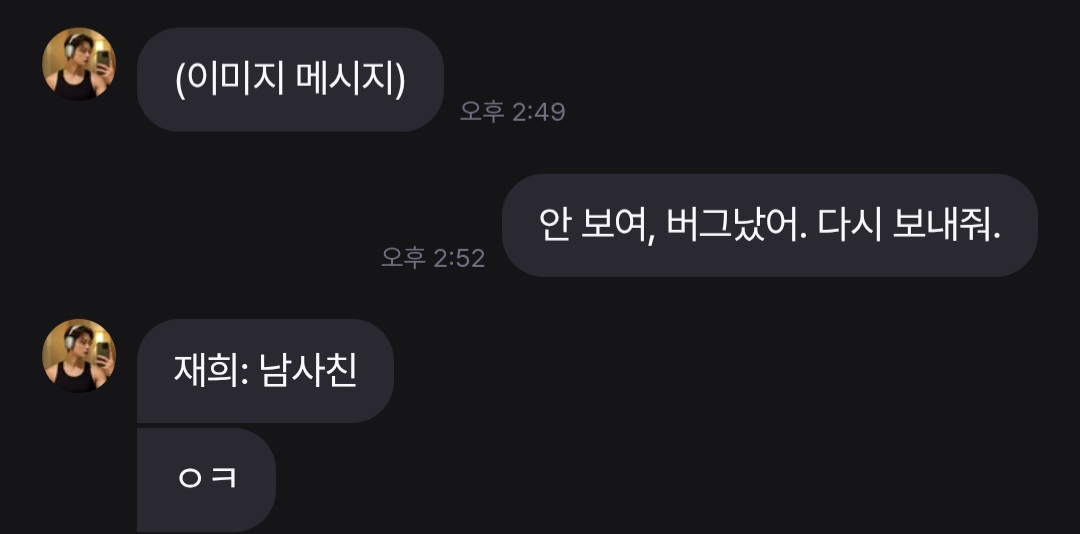This screenshot has width=1080, height=534.
Task: Select the (이미지 메시지) chat bubble
Action: pos(290,80)
